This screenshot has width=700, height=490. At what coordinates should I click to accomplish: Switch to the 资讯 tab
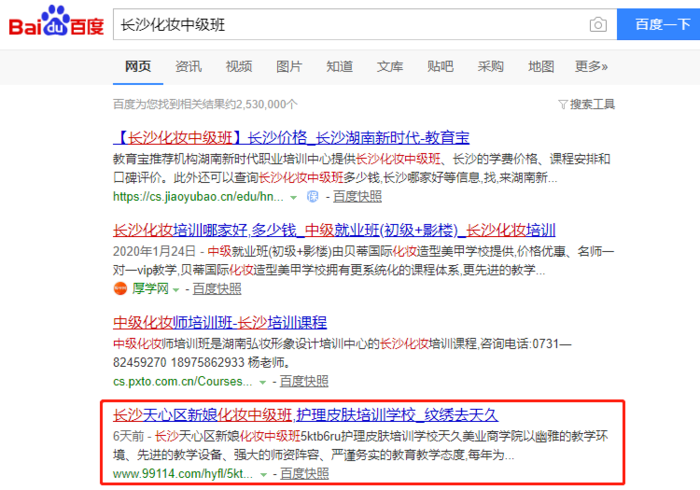click(188, 66)
